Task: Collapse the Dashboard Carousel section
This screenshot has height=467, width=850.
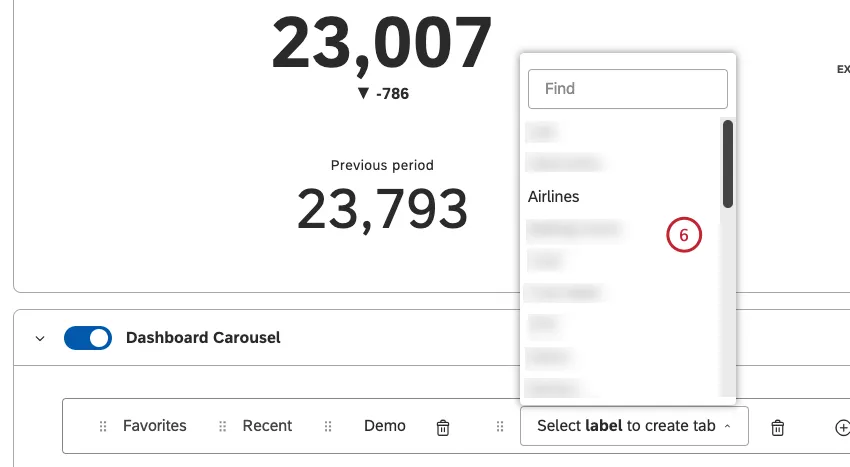Action: (40, 339)
